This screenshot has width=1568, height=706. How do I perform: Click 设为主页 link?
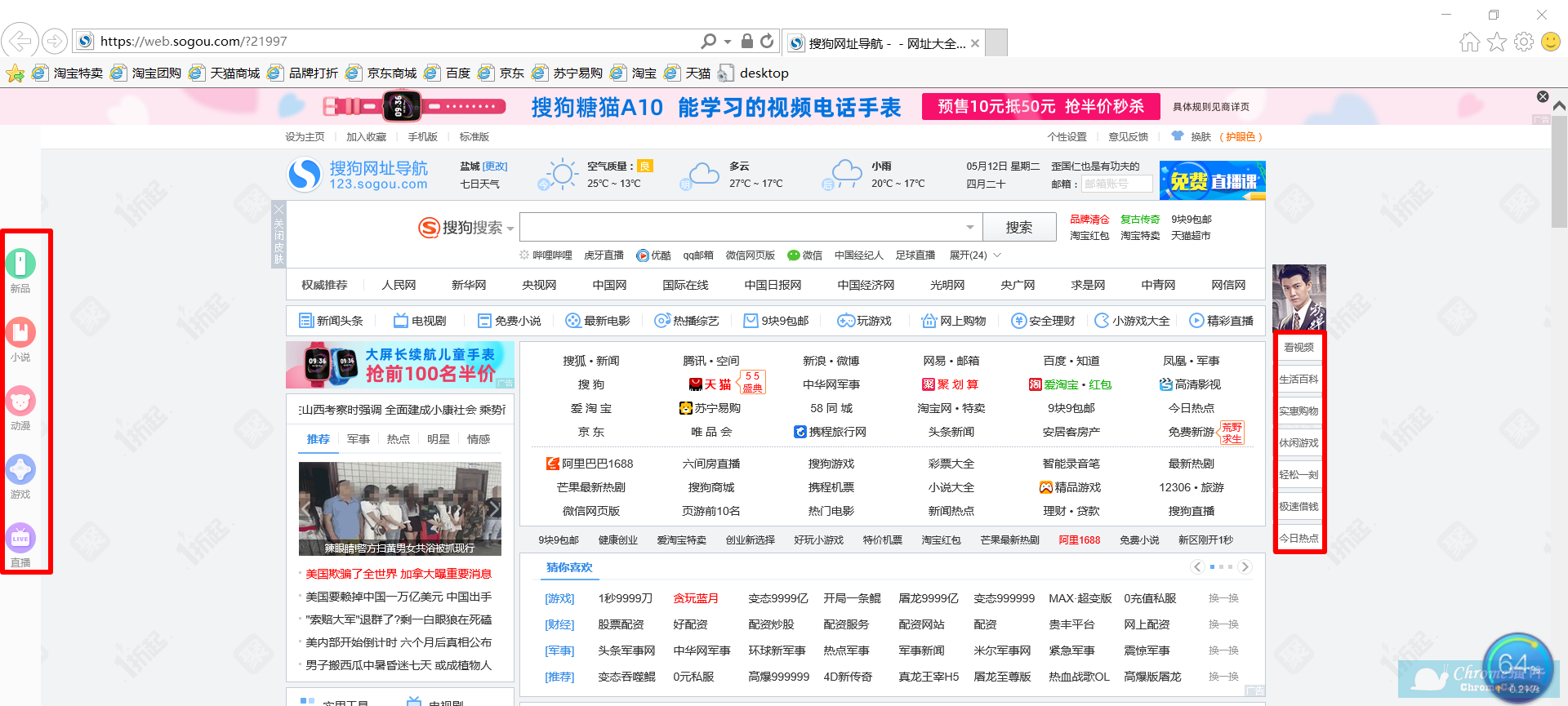(x=305, y=136)
